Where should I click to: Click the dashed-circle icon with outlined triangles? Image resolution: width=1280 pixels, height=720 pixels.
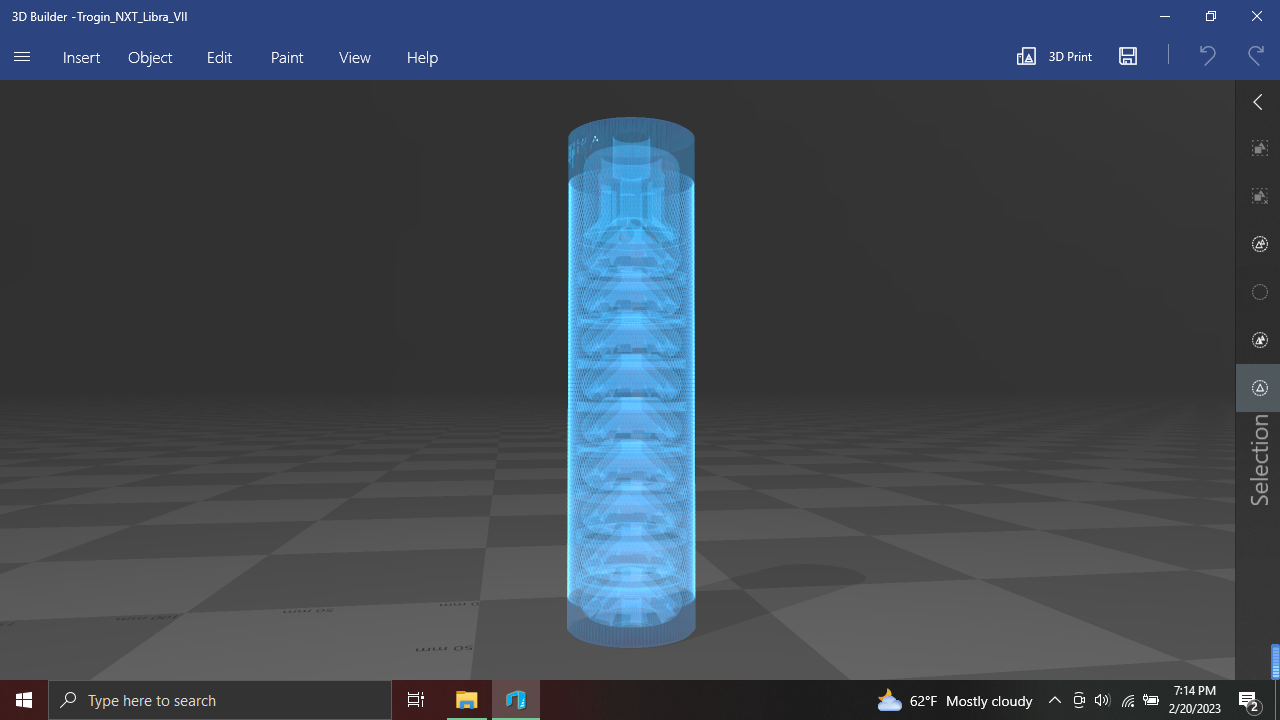[x=1260, y=244]
